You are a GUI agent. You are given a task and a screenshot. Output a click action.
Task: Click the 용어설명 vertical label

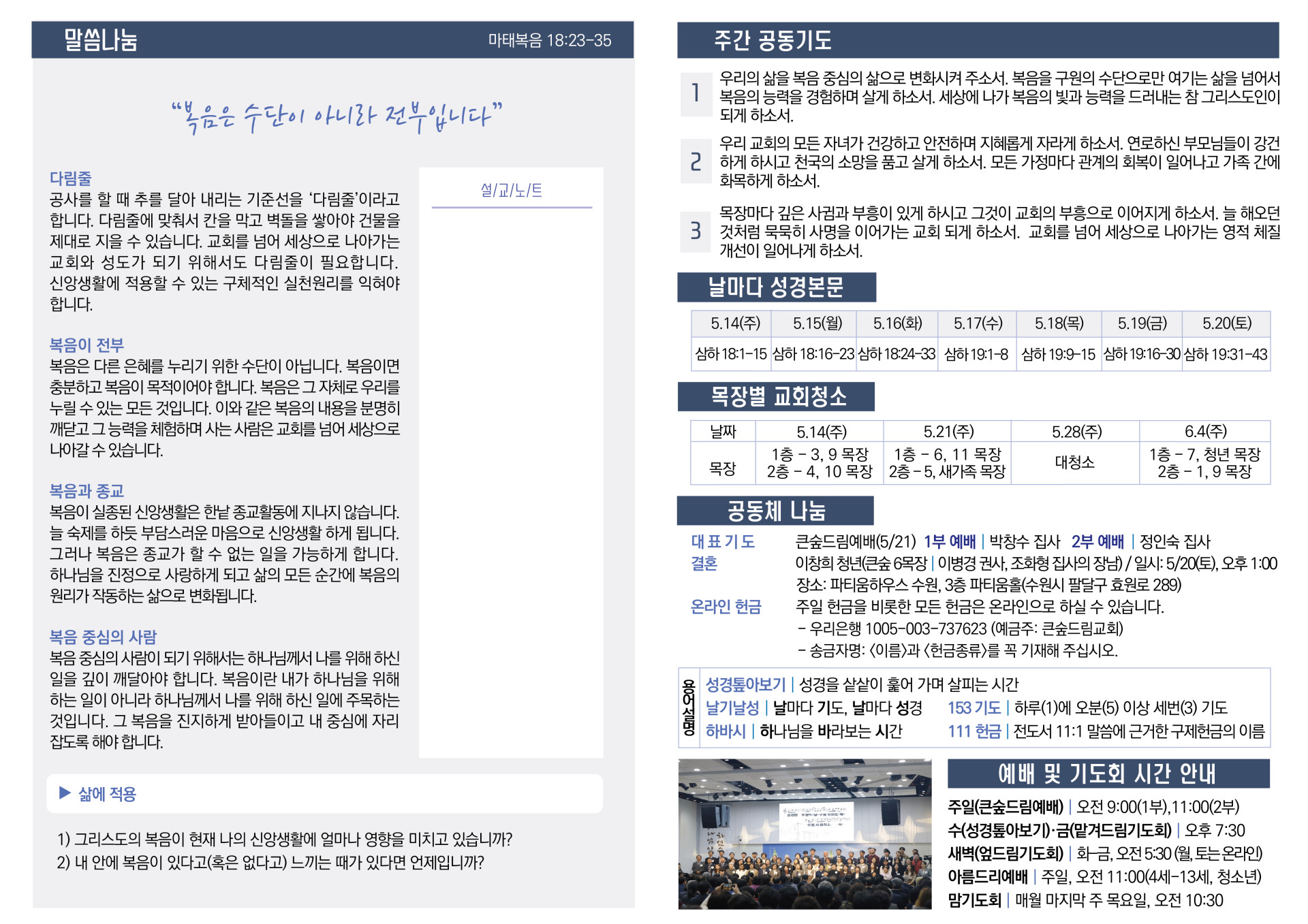tap(689, 707)
